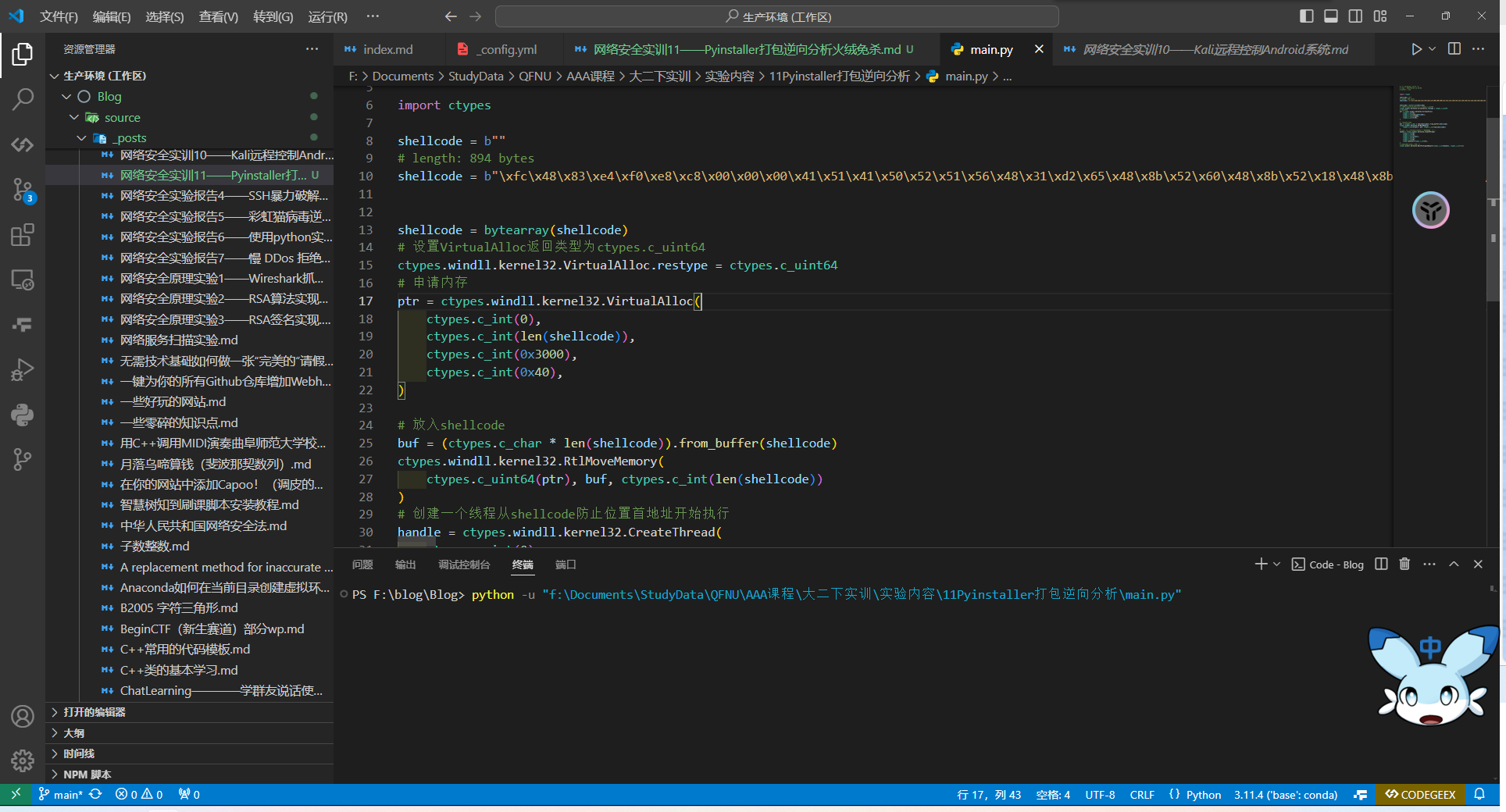Image resolution: width=1506 pixels, height=812 pixels.
Task: Switch to the 输出 panel tab
Action: 405,564
